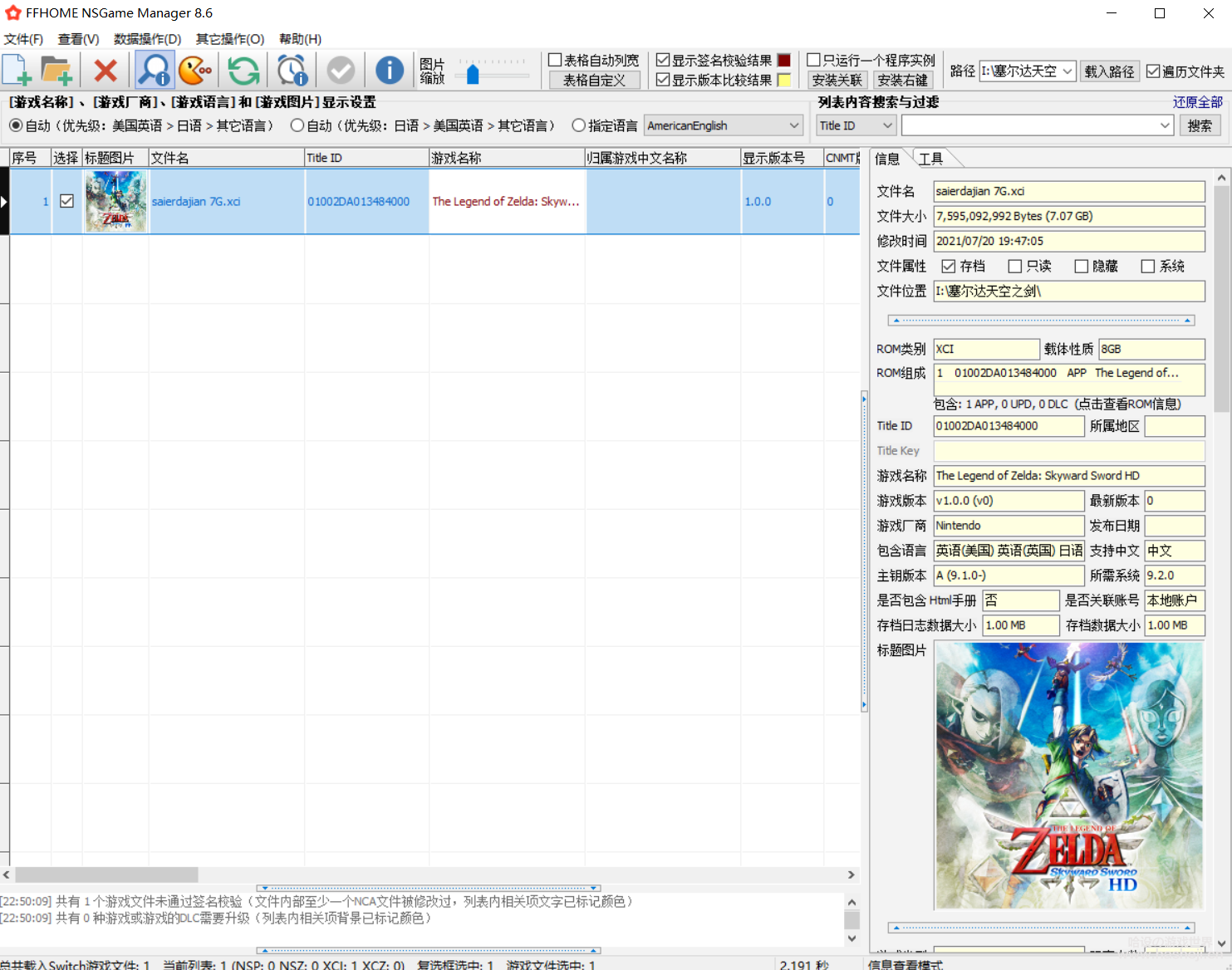Click the 安装右键 button
1232x970 pixels.
pos(903,80)
